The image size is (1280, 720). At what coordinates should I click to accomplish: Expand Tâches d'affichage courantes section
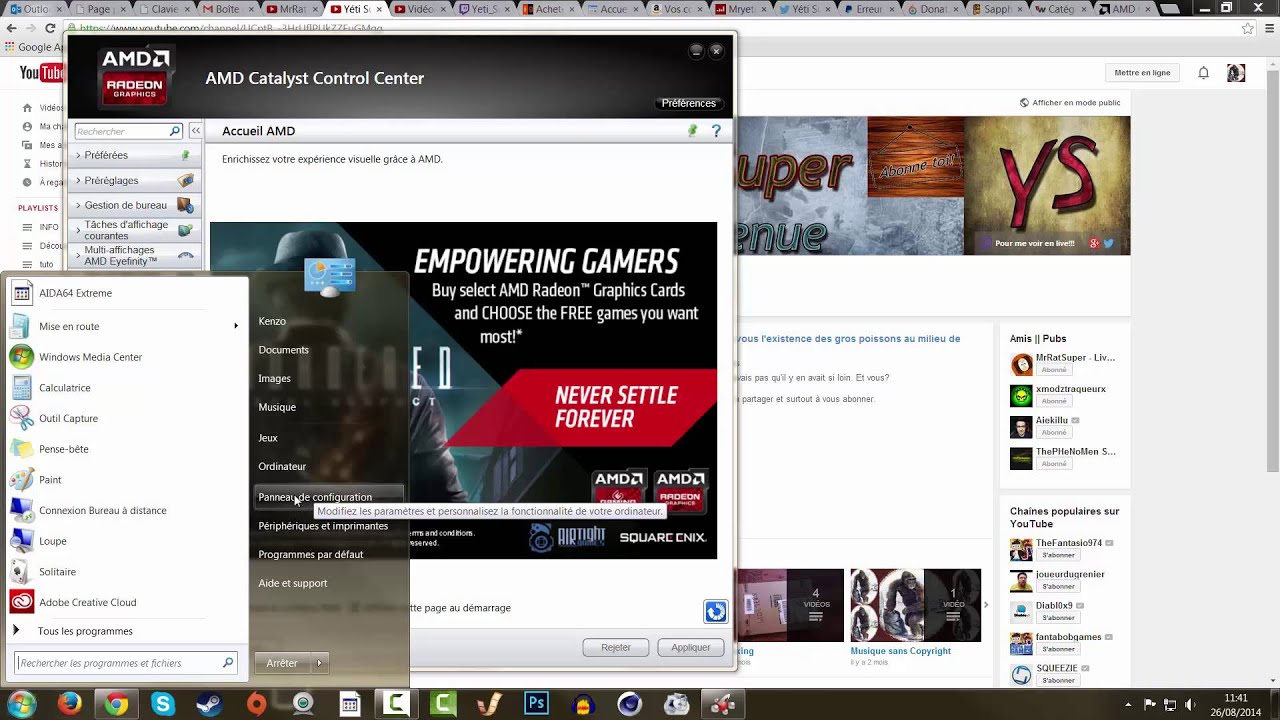(x=135, y=230)
